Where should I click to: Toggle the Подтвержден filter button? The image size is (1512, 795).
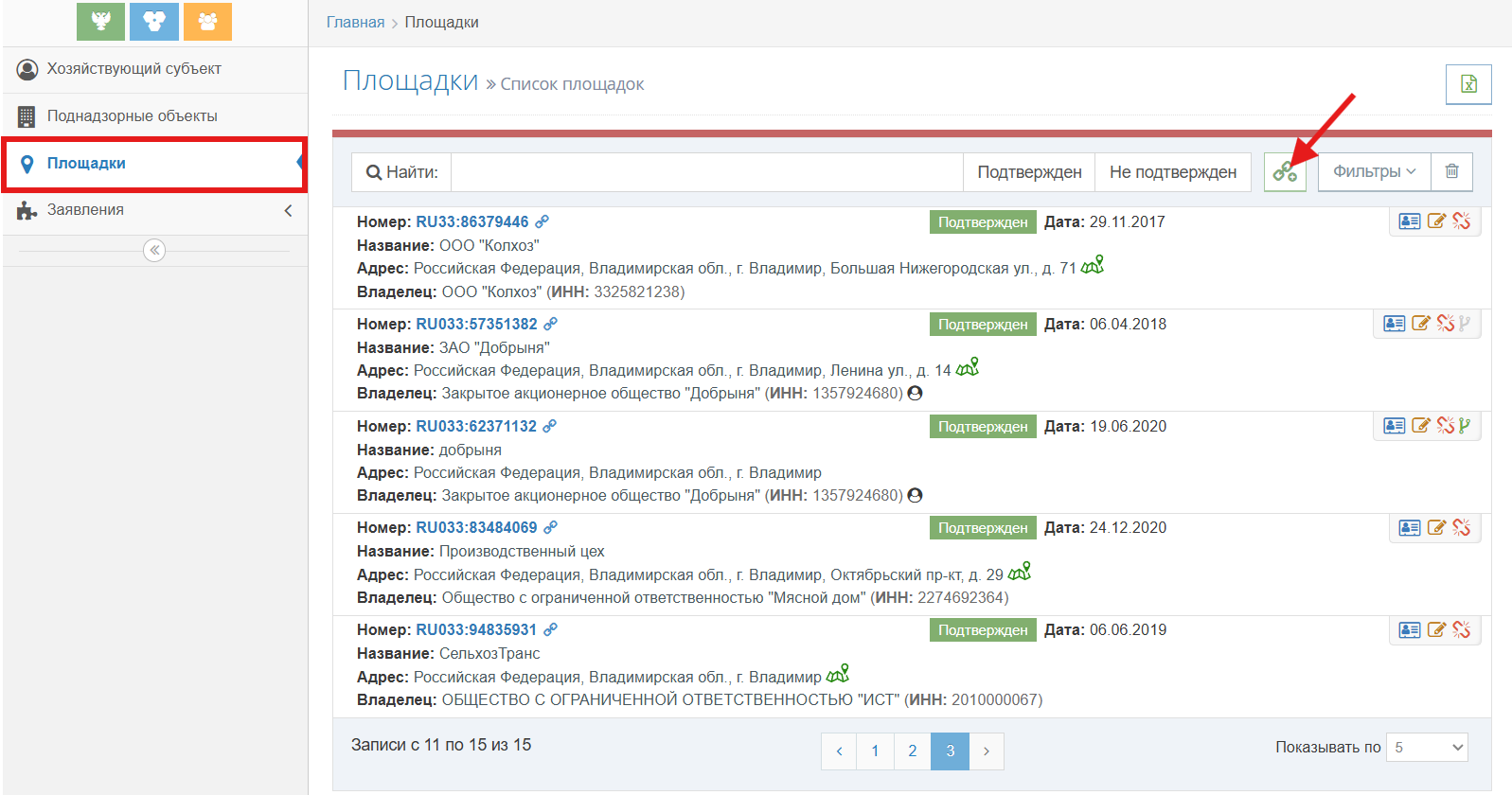1029,172
